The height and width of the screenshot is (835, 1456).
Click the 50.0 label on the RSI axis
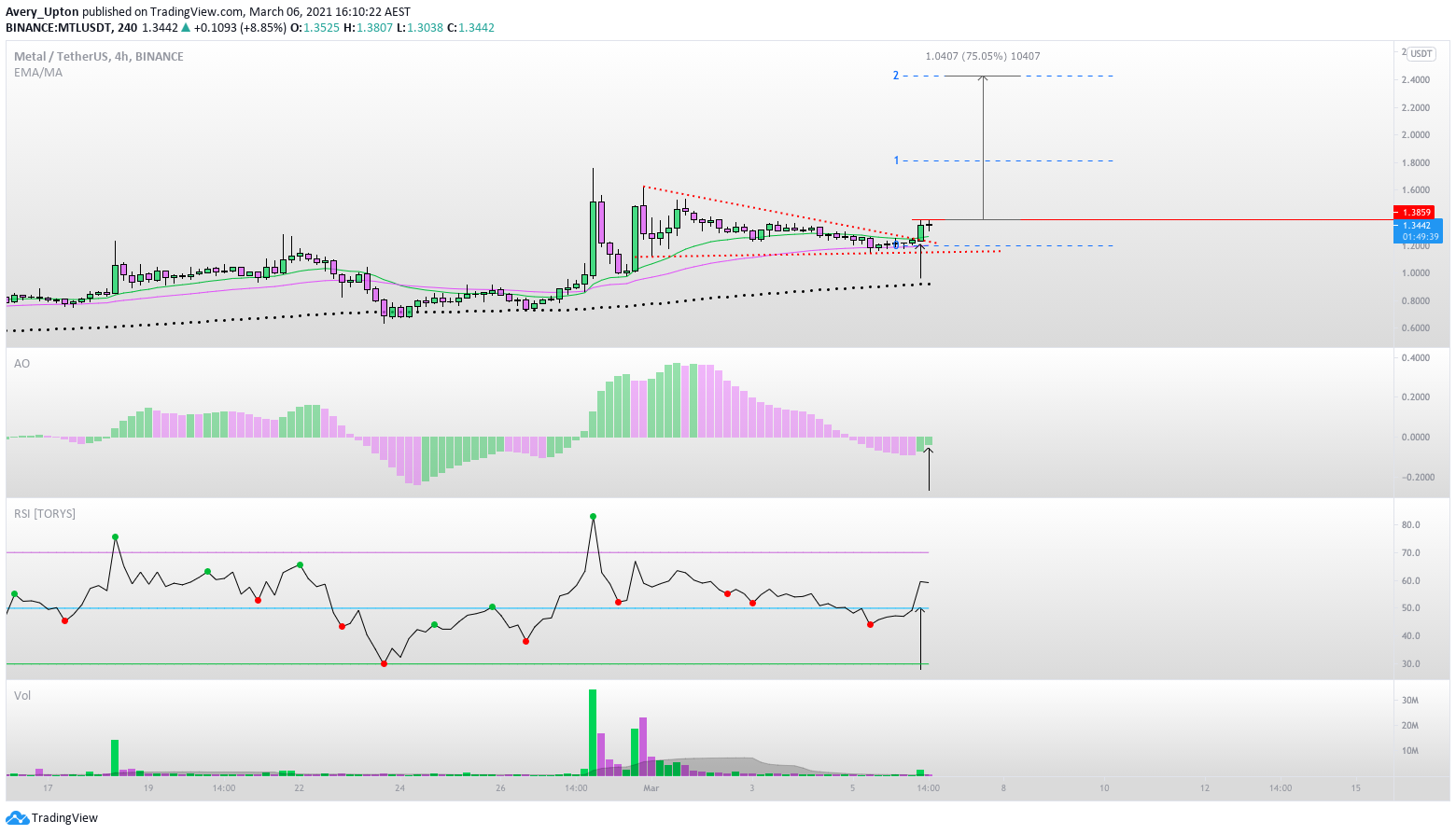1410,608
